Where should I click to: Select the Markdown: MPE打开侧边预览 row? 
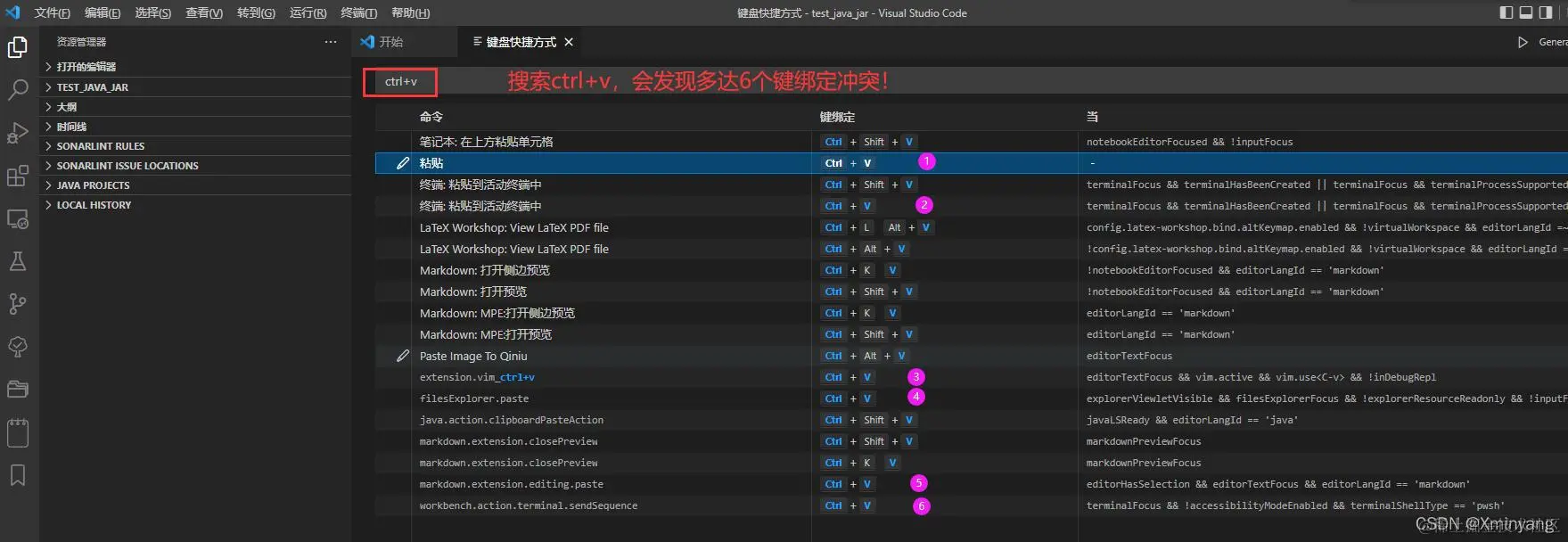(x=971, y=313)
